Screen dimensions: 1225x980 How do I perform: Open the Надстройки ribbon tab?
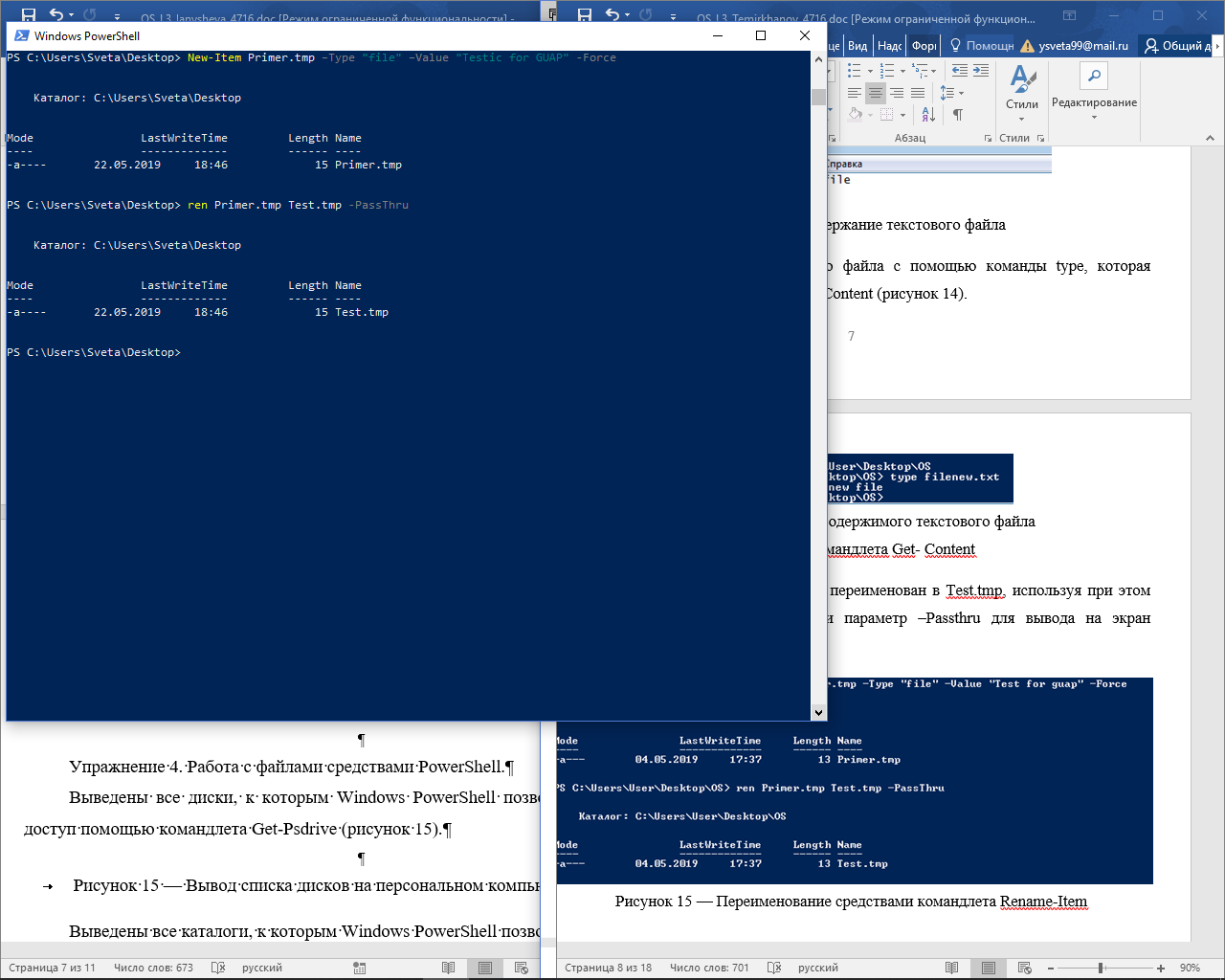(890, 45)
